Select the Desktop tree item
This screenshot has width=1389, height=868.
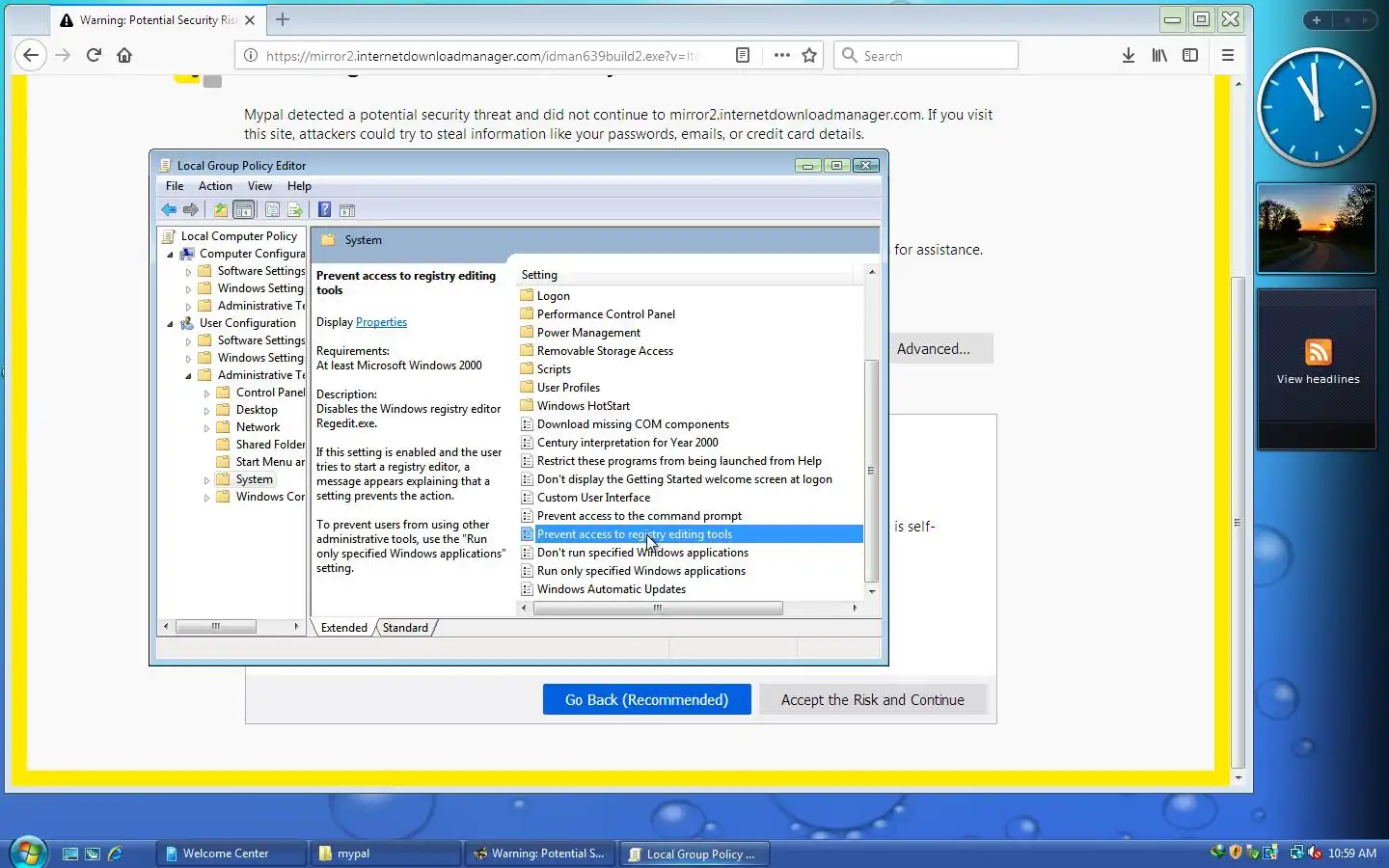(x=257, y=410)
